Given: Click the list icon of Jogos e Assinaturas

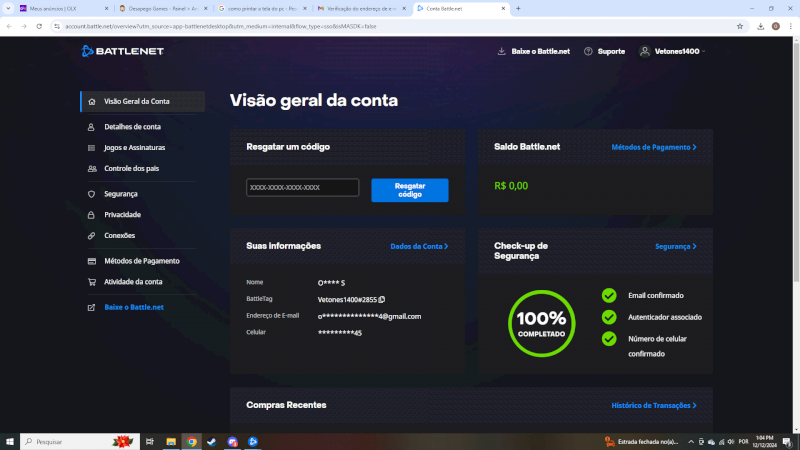Looking at the screenshot, I should (x=91, y=148).
